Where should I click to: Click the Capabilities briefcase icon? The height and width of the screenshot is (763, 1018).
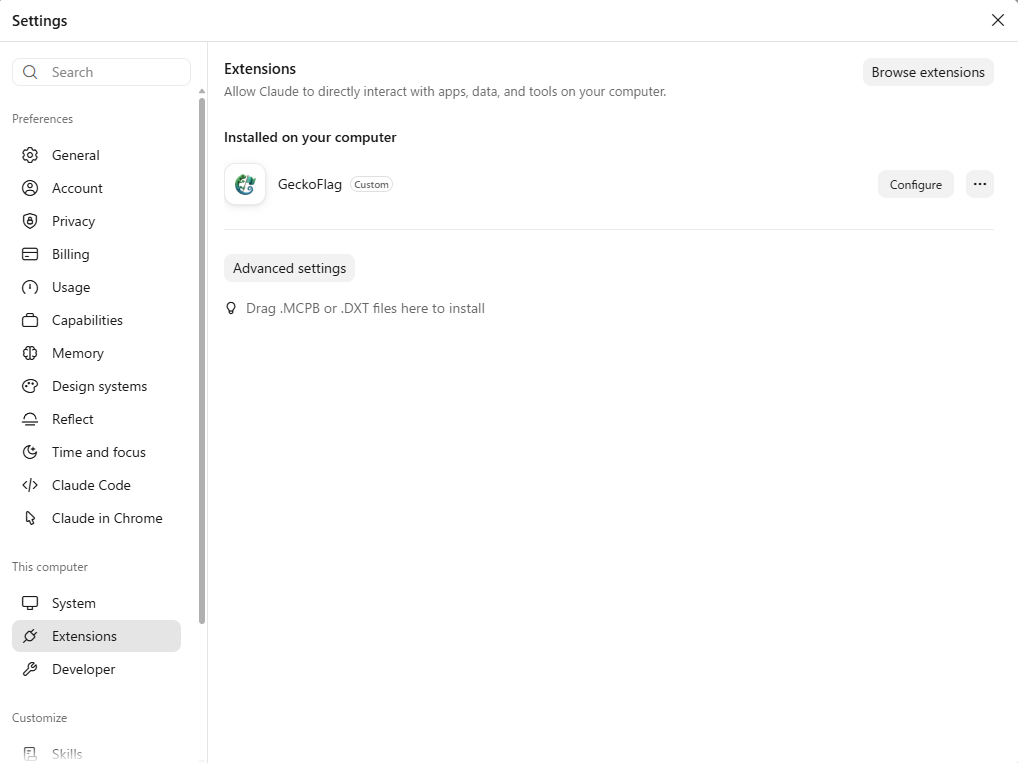click(30, 320)
